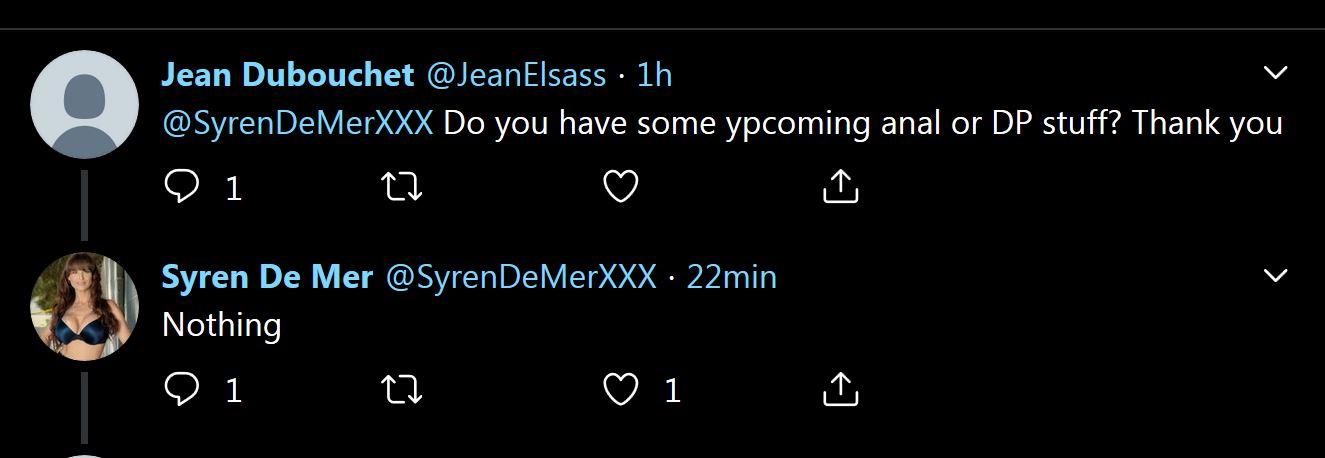This screenshot has width=1325, height=458.
Task: Retweet Jean Dubouchet's tweet
Action: [402, 186]
